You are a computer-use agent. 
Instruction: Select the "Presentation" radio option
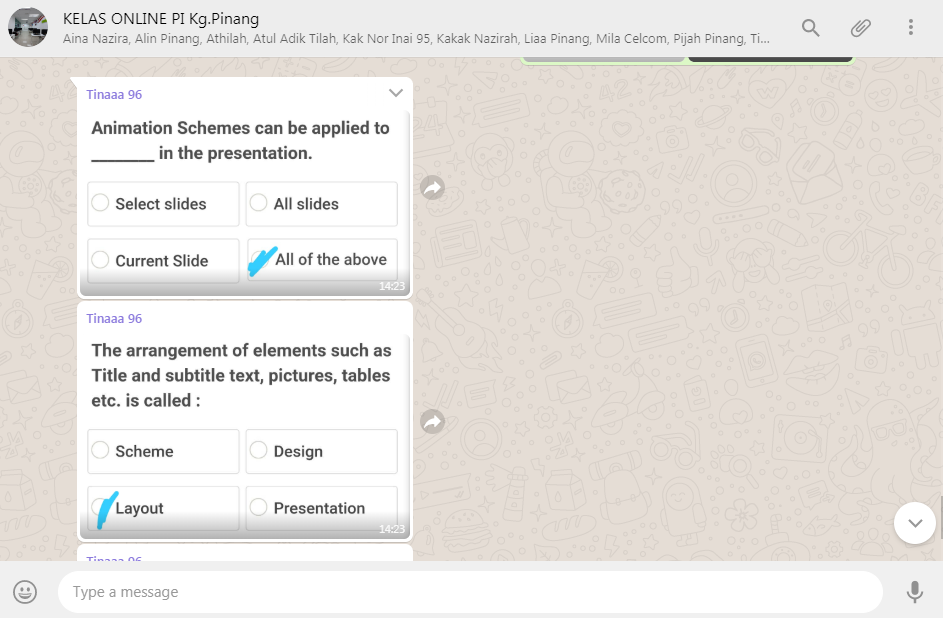[x=259, y=508]
